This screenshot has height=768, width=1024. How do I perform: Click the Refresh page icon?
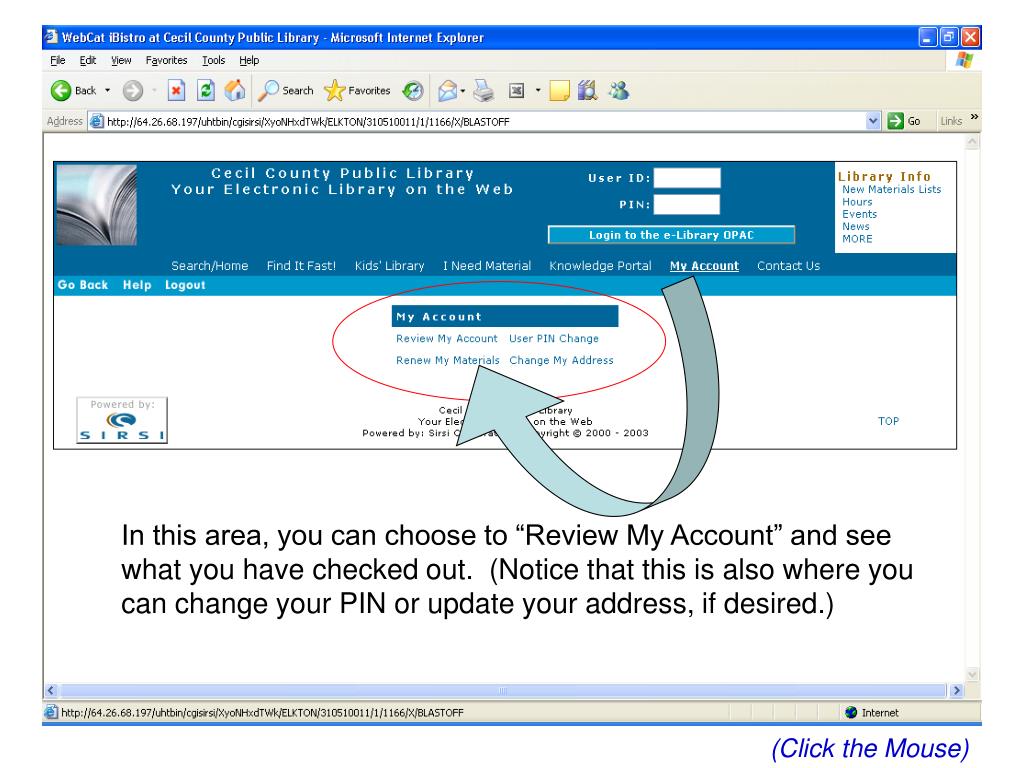click(206, 90)
